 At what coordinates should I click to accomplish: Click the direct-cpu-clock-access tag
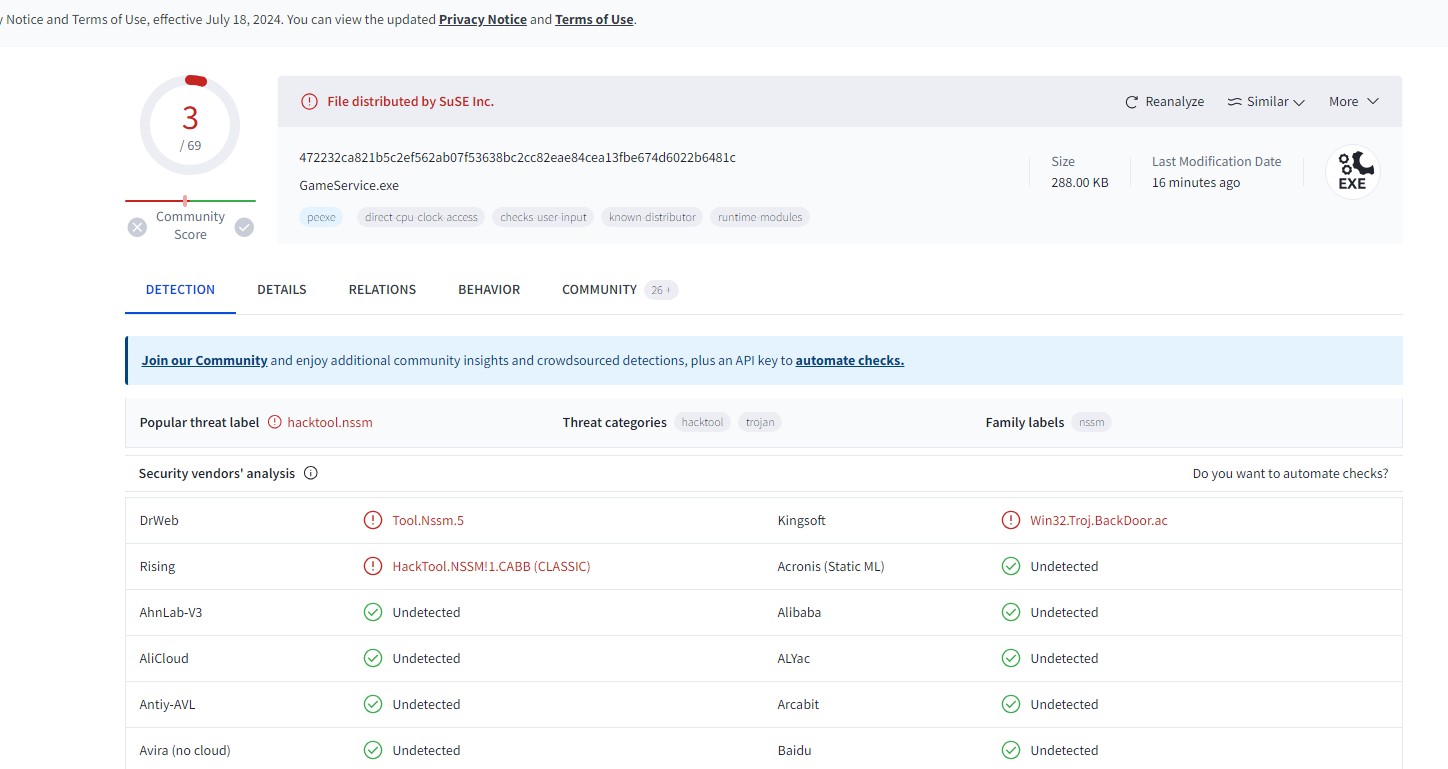tap(421, 217)
